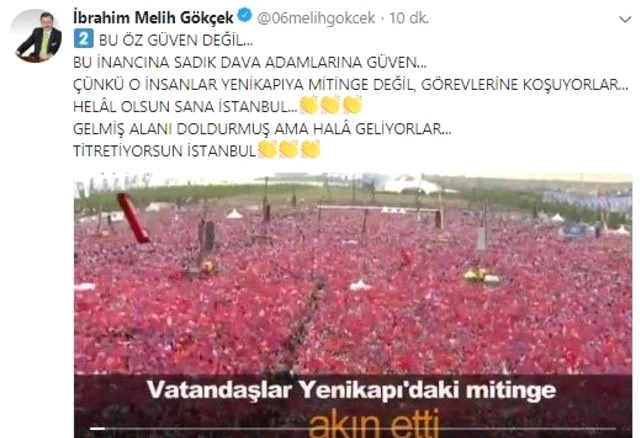The height and width of the screenshot is (438, 640).
Task: Open the İbrahim Melih Gökçek display name link
Action: click(x=153, y=18)
